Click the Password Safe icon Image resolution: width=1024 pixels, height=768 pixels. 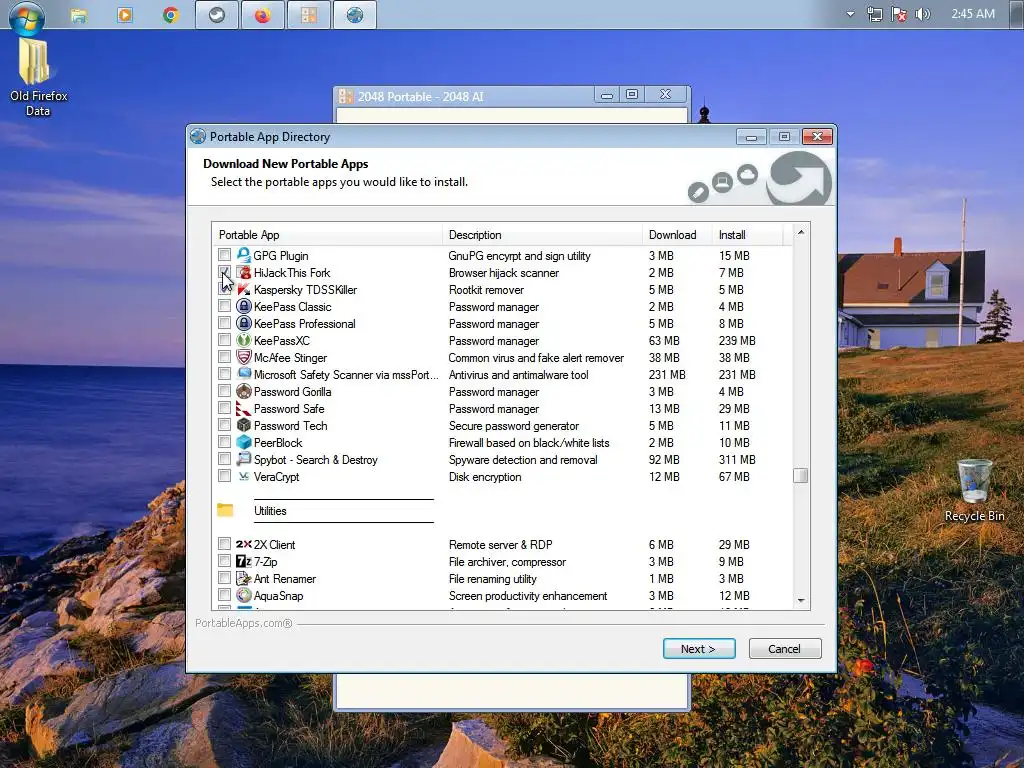pyautogui.click(x=244, y=408)
